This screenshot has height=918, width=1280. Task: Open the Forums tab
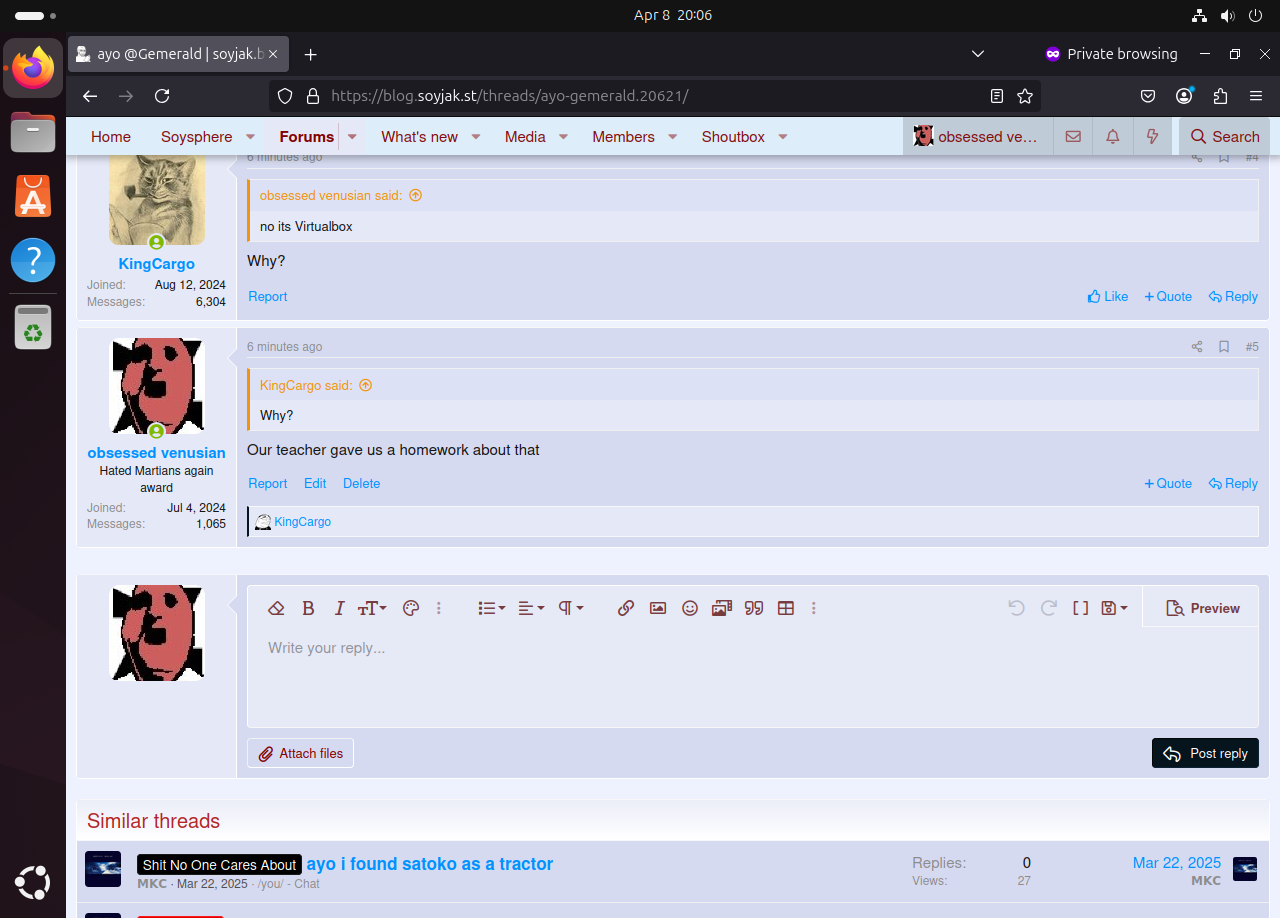coord(306,137)
